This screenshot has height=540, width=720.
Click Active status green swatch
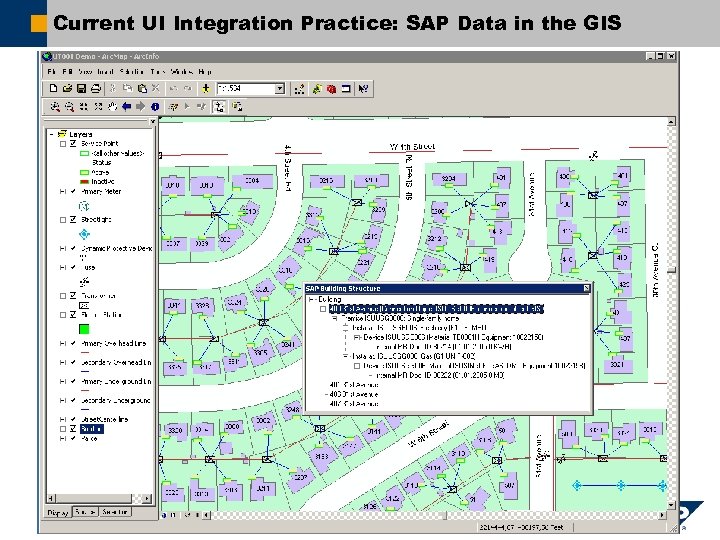click(x=84, y=173)
